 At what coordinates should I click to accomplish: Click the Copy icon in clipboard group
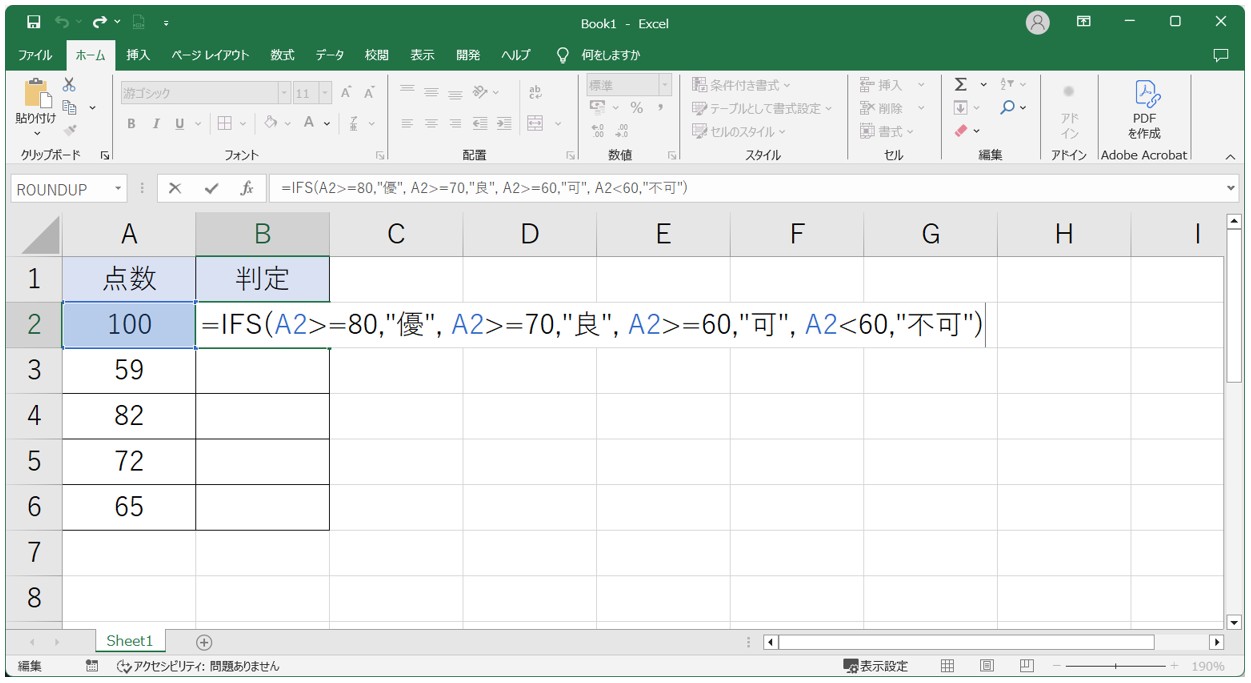coord(70,107)
